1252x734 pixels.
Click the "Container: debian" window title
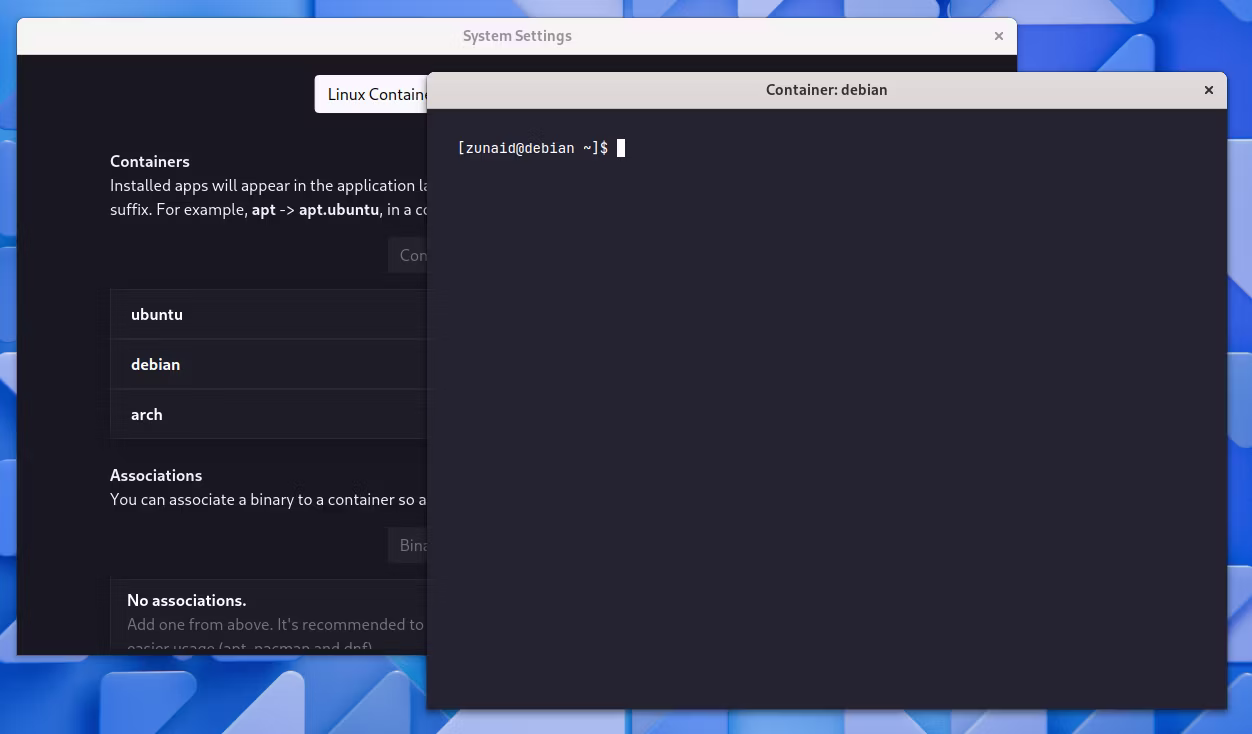point(827,90)
